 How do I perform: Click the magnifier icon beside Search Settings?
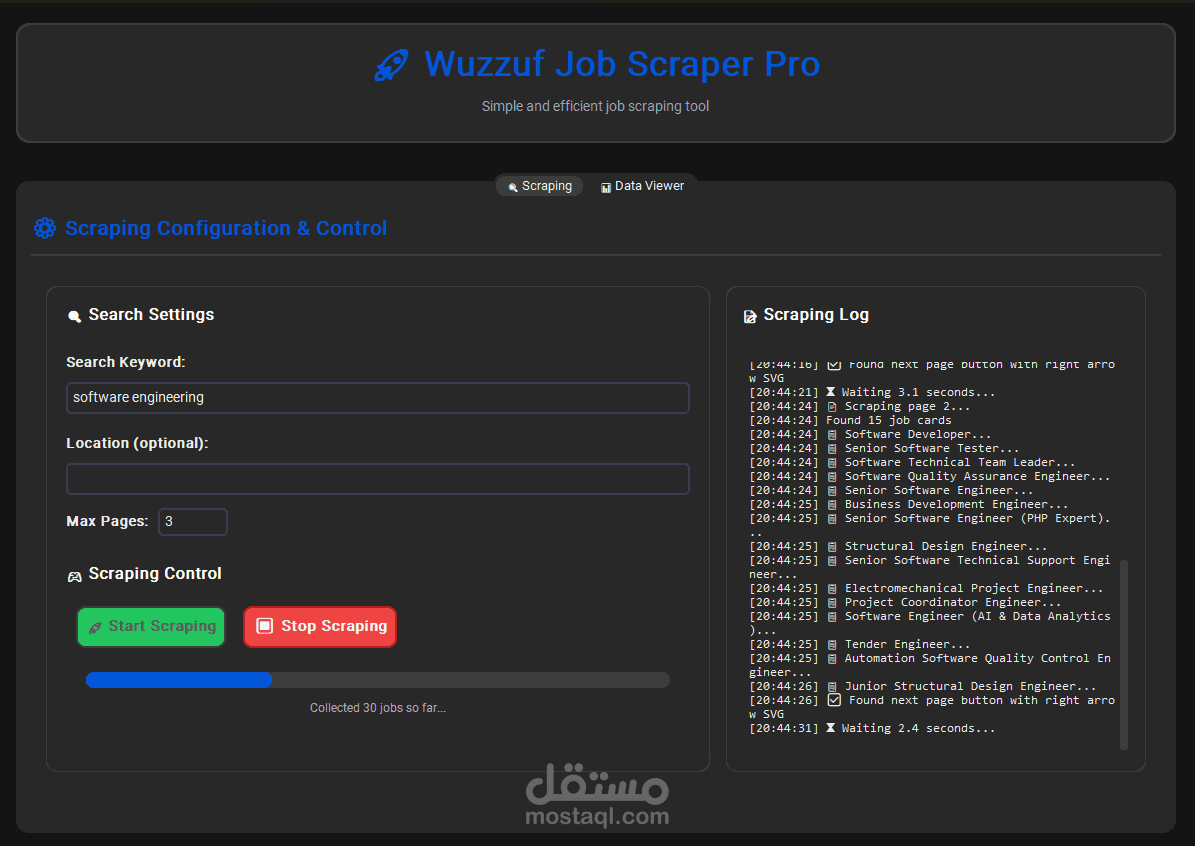click(74, 316)
